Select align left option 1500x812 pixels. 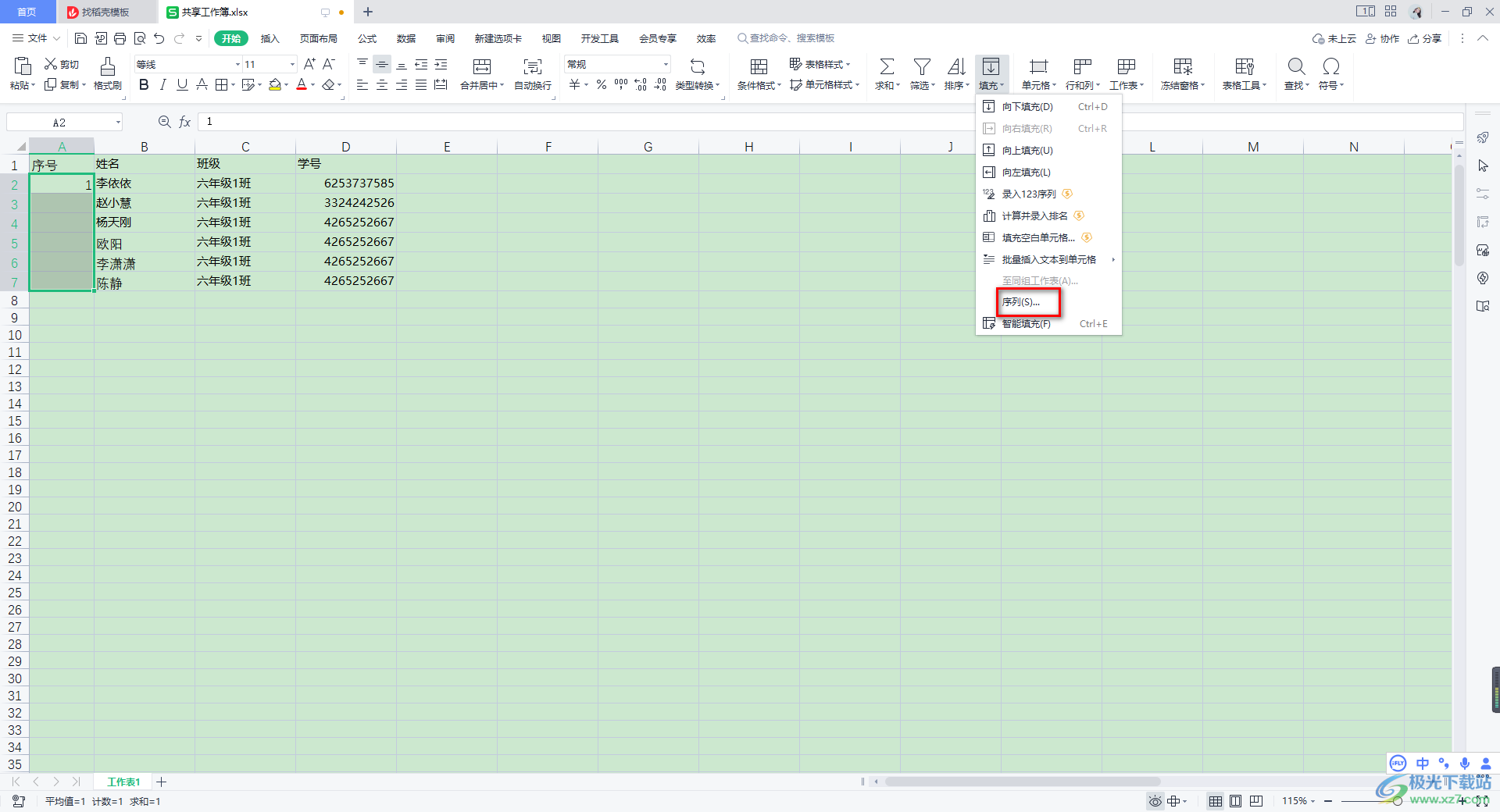tap(362, 84)
